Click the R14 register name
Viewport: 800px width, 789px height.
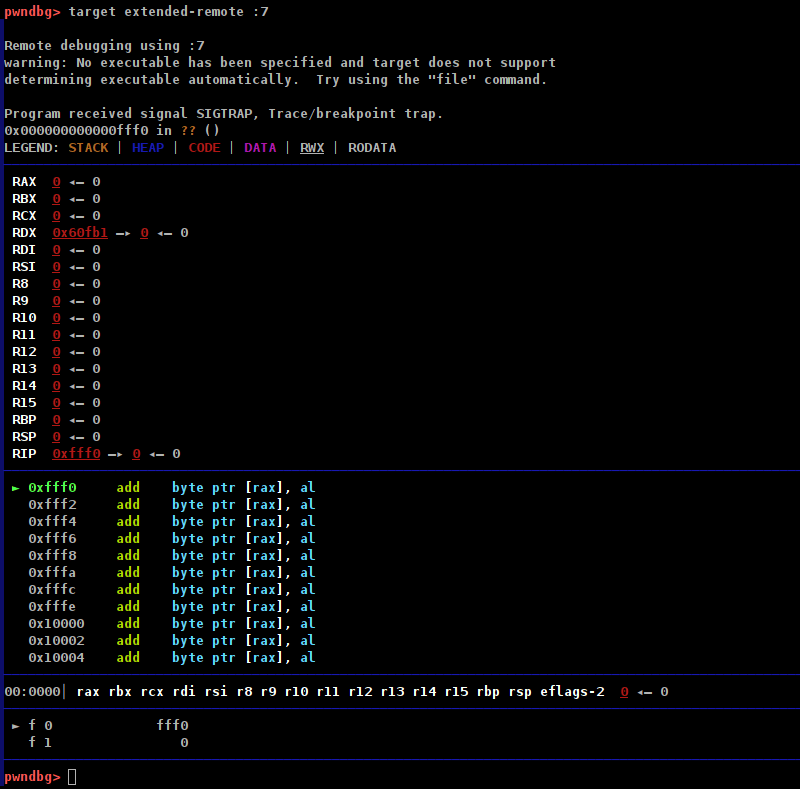pos(24,386)
